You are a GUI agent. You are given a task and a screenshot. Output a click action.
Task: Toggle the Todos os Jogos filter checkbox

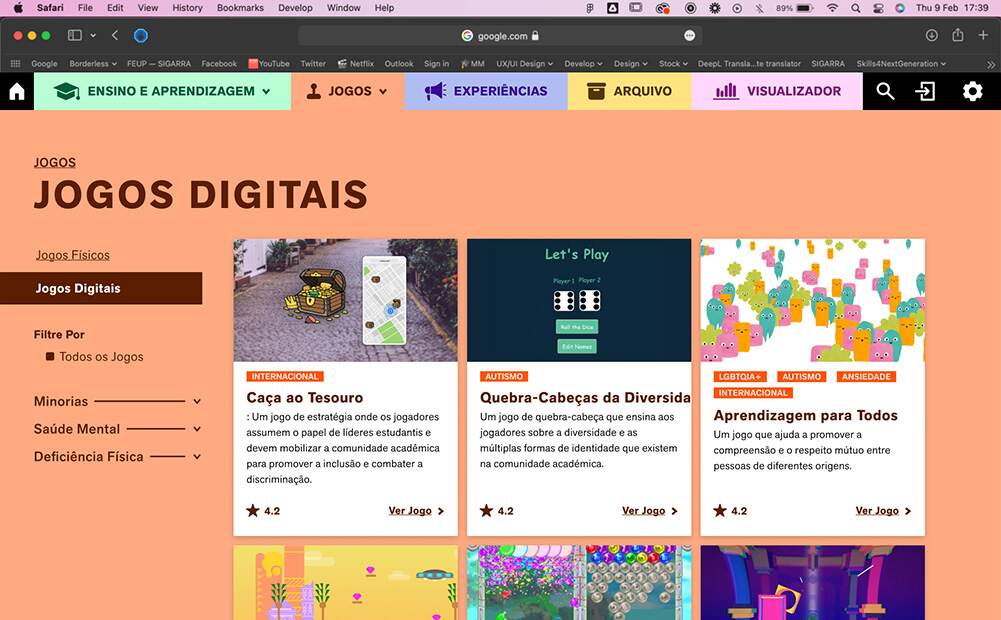(x=50, y=357)
